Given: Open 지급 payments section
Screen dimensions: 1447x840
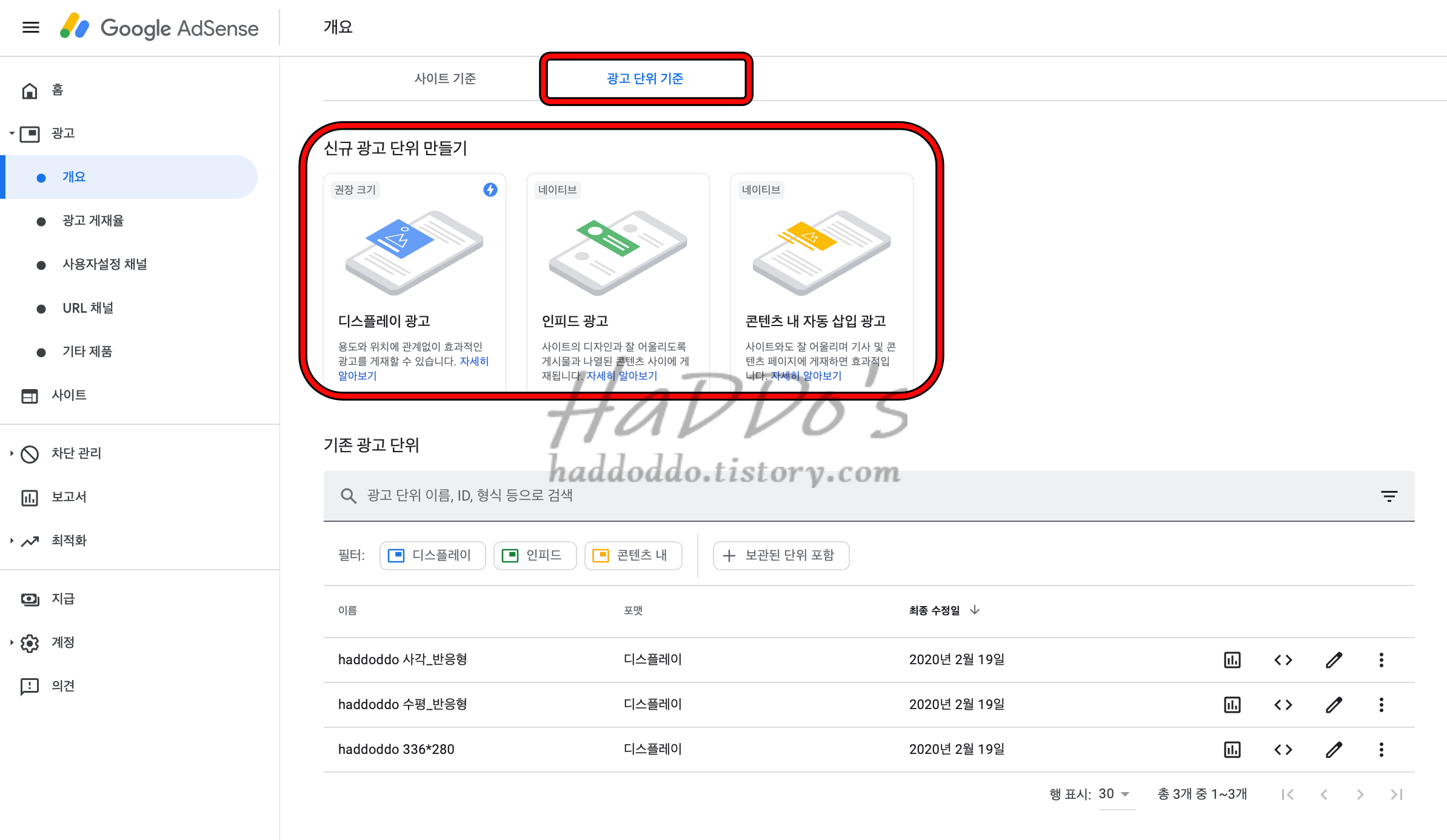Looking at the screenshot, I should (48, 599).
